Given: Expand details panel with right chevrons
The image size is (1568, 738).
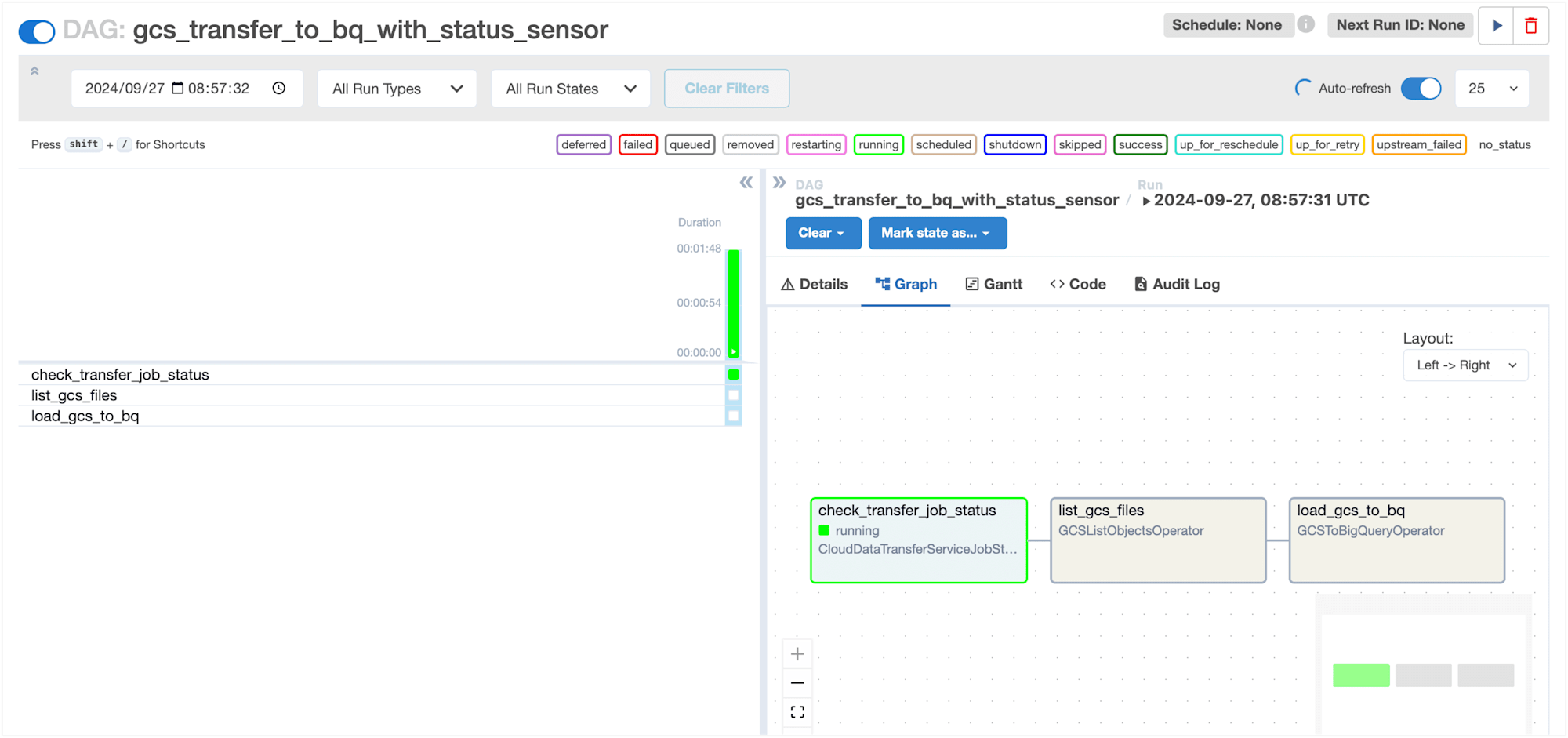Looking at the screenshot, I should coord(779,183).
